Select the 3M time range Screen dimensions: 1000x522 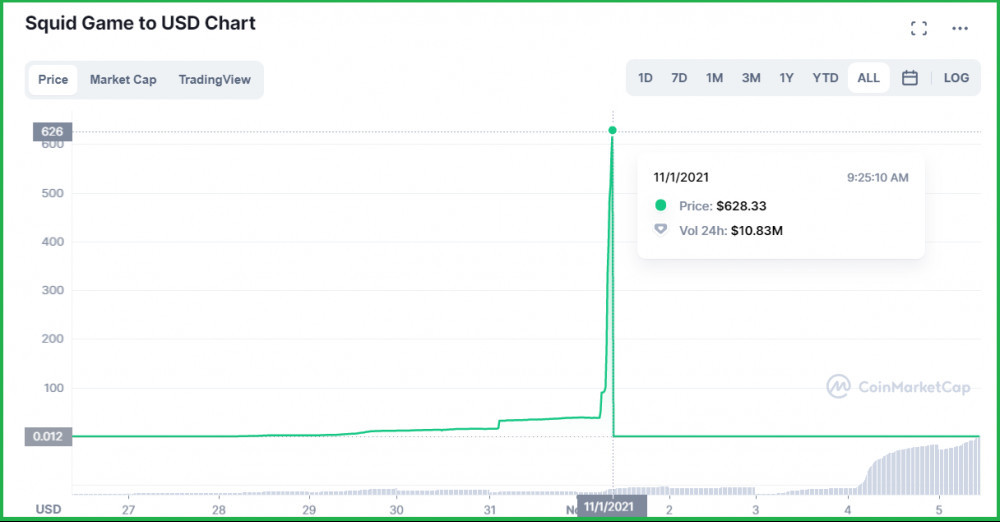[751, 78]
